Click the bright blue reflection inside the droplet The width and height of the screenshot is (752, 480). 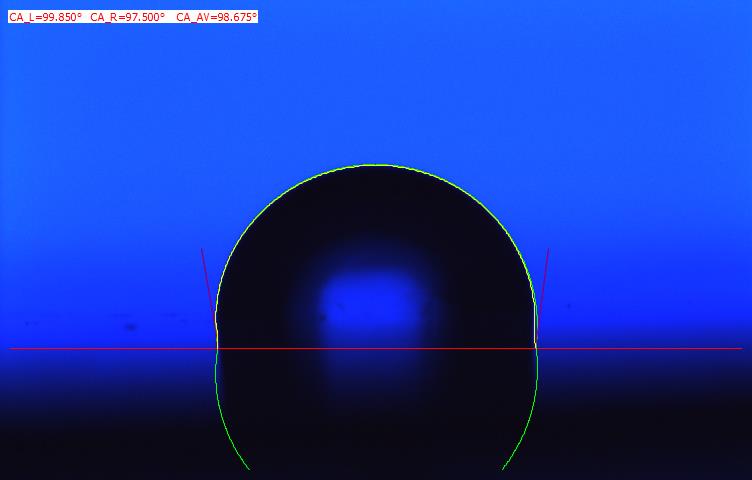pos(368,302)
